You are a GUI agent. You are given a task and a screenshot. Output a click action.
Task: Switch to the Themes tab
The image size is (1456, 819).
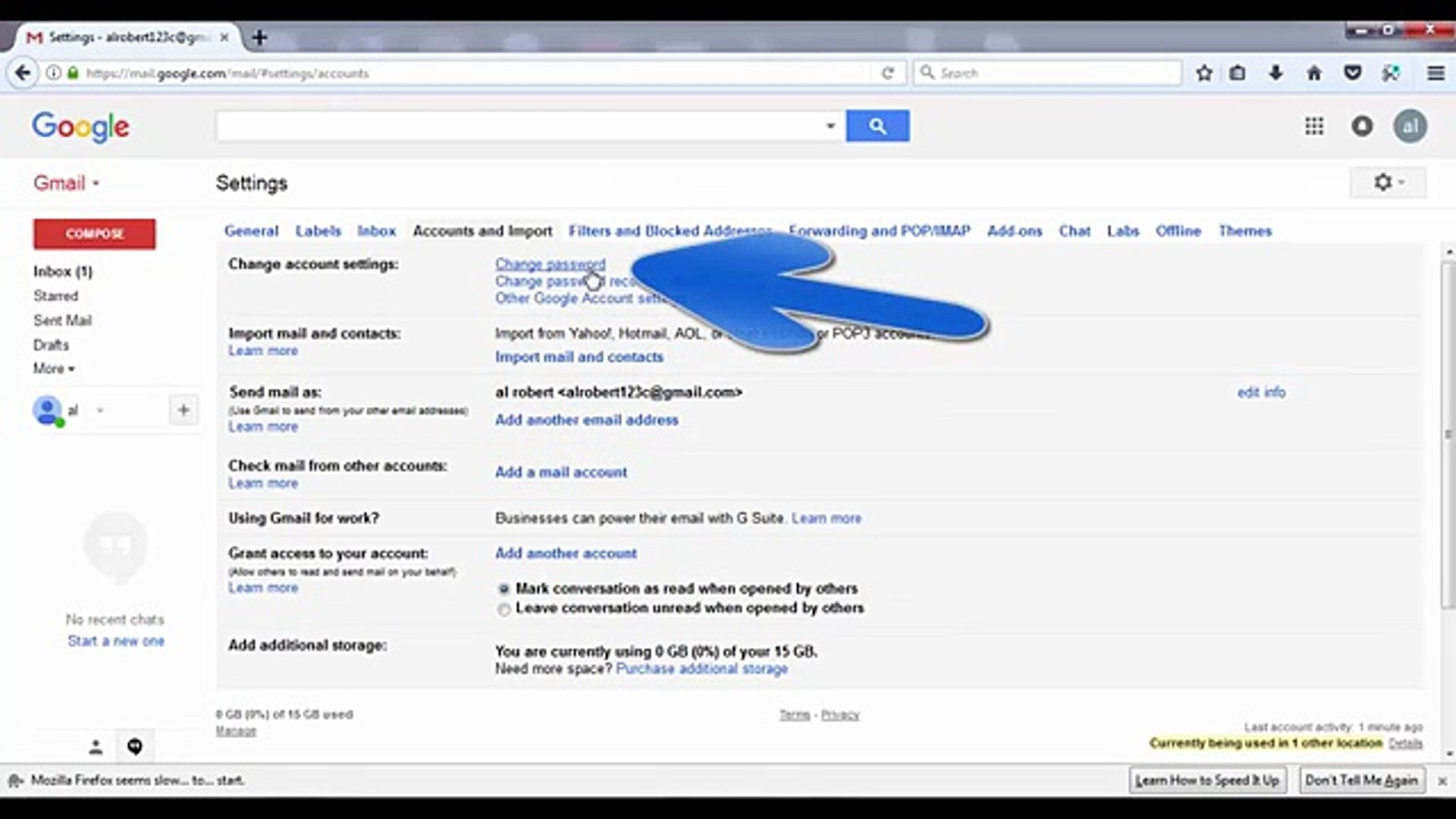pos(1244,231)
